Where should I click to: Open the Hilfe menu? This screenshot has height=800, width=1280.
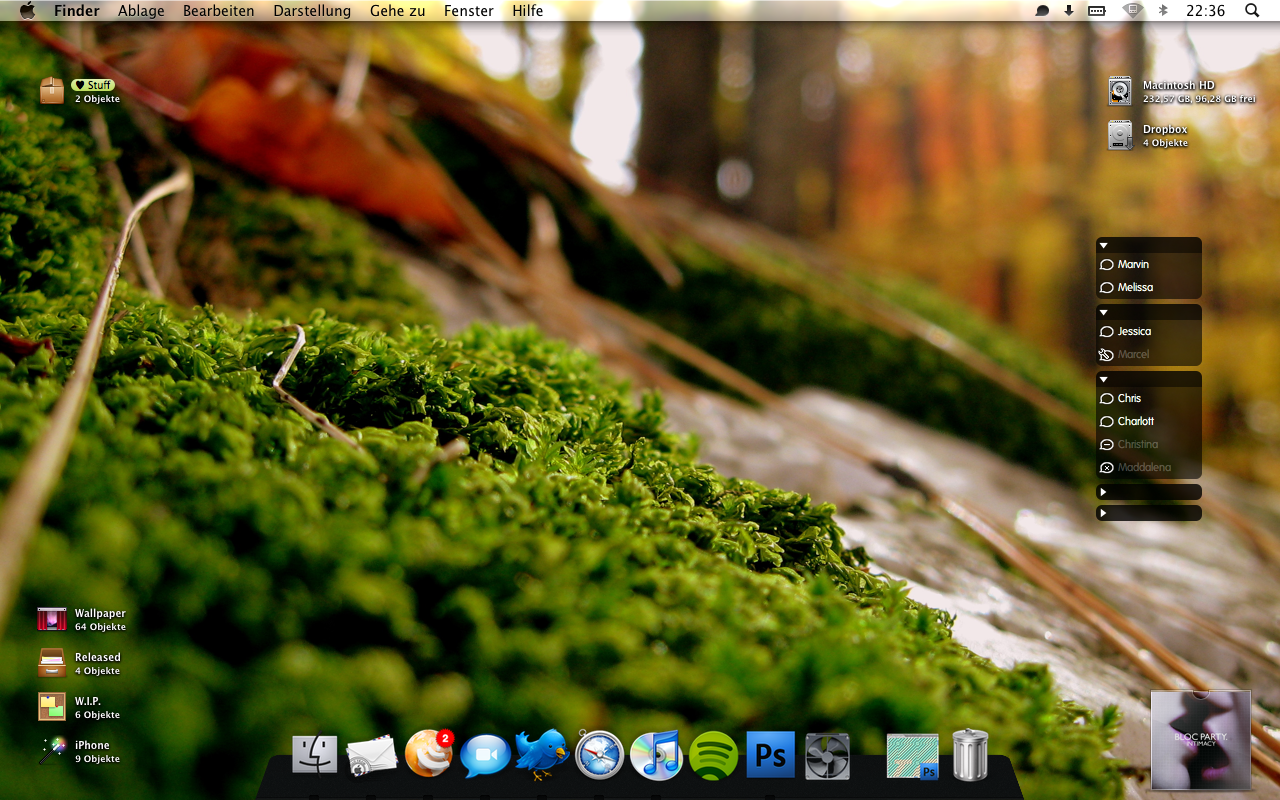pos(528,11)
